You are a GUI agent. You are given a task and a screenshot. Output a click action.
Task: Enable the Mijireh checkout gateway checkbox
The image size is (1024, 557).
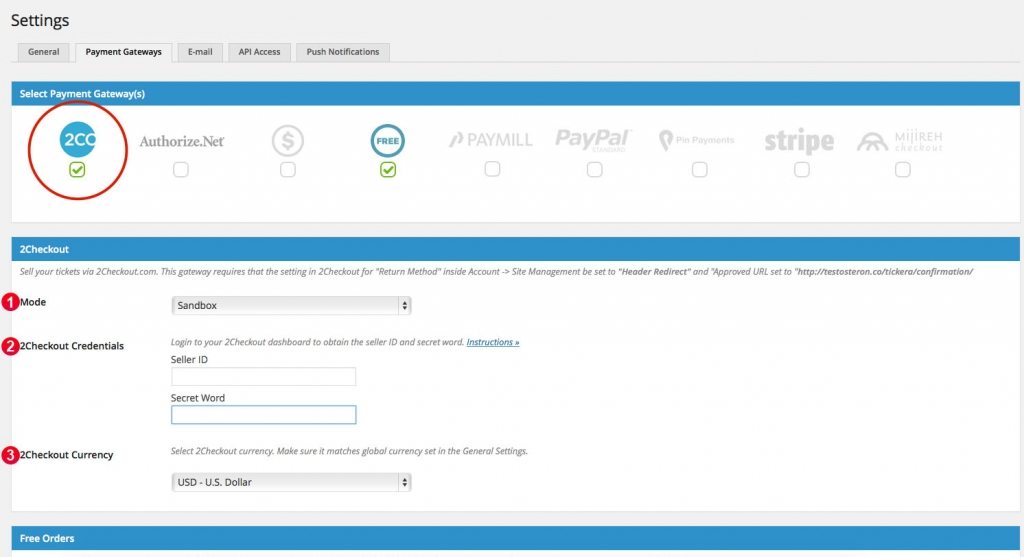pos(903,170)
